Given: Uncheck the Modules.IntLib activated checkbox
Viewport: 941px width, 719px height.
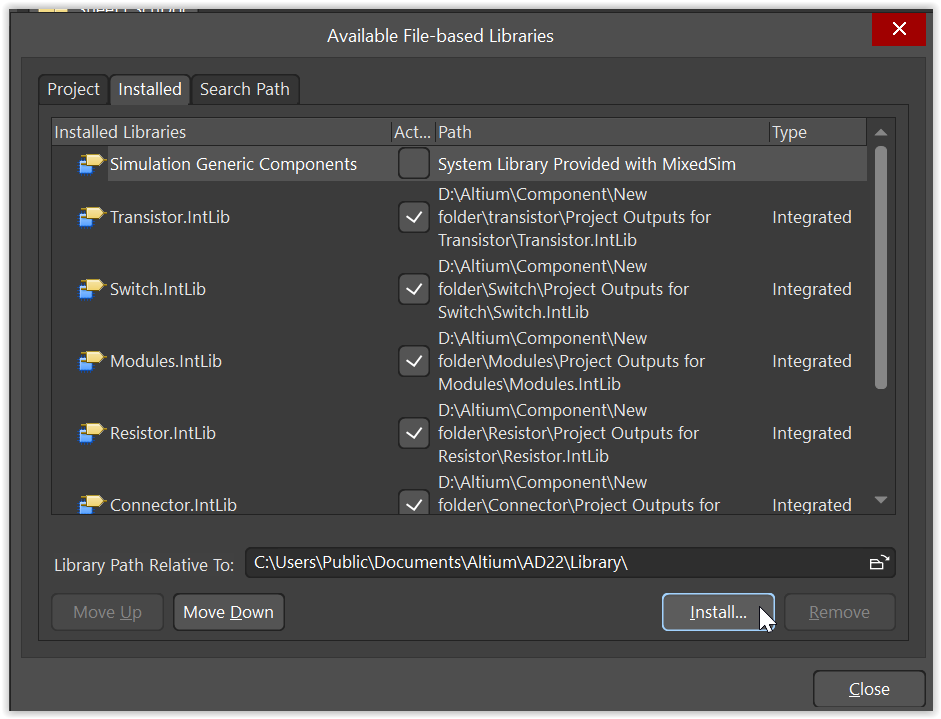Looking at the screenshot, I should click(x=413, y=361).
